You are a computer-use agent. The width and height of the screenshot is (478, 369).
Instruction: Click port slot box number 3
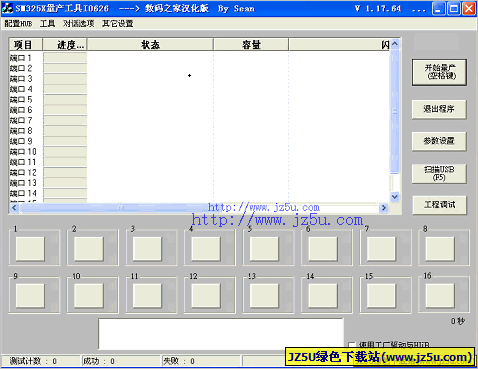(147, 249)
